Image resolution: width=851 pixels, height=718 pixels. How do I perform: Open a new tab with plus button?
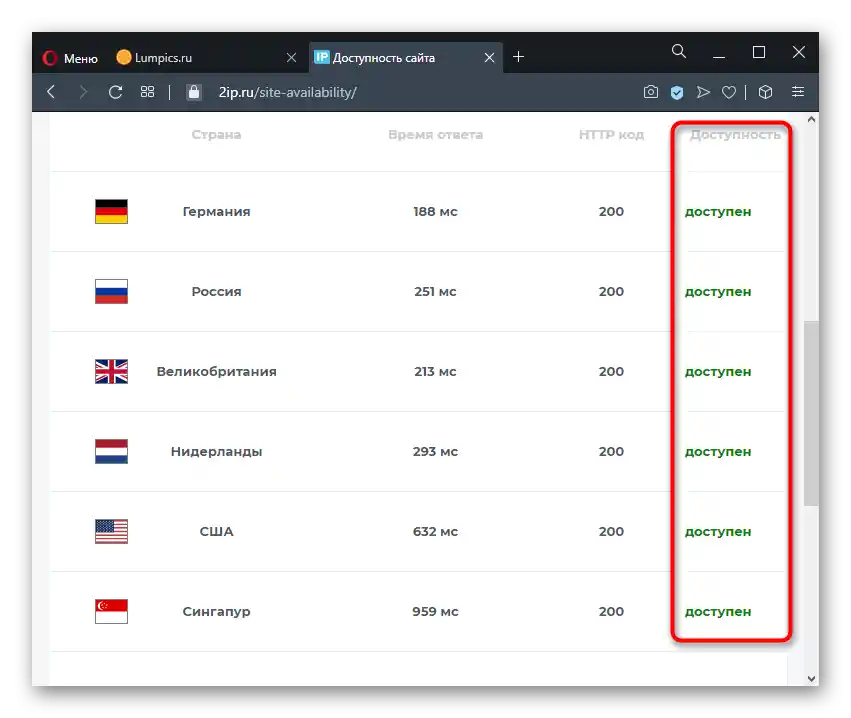518,56
